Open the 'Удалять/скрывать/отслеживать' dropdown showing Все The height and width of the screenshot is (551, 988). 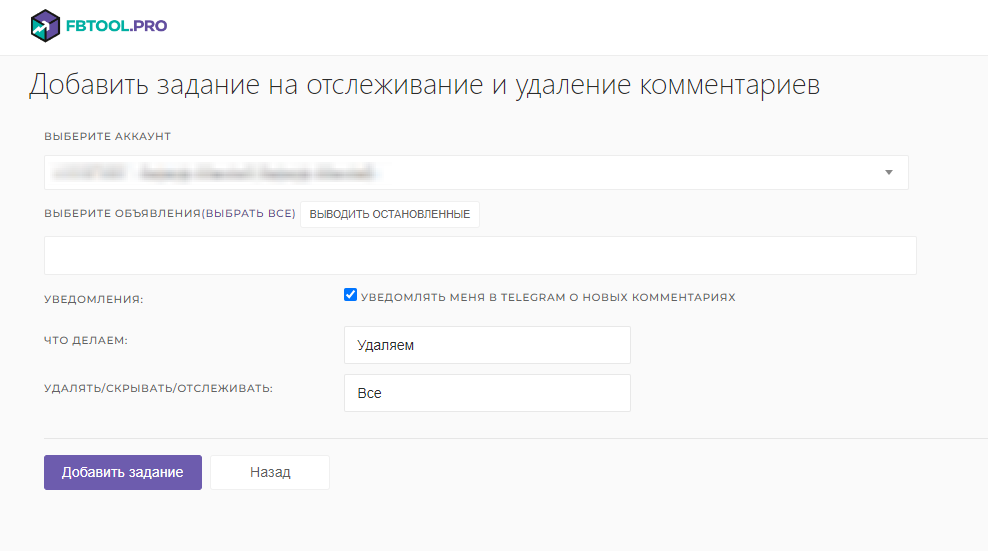pos(487,393)
